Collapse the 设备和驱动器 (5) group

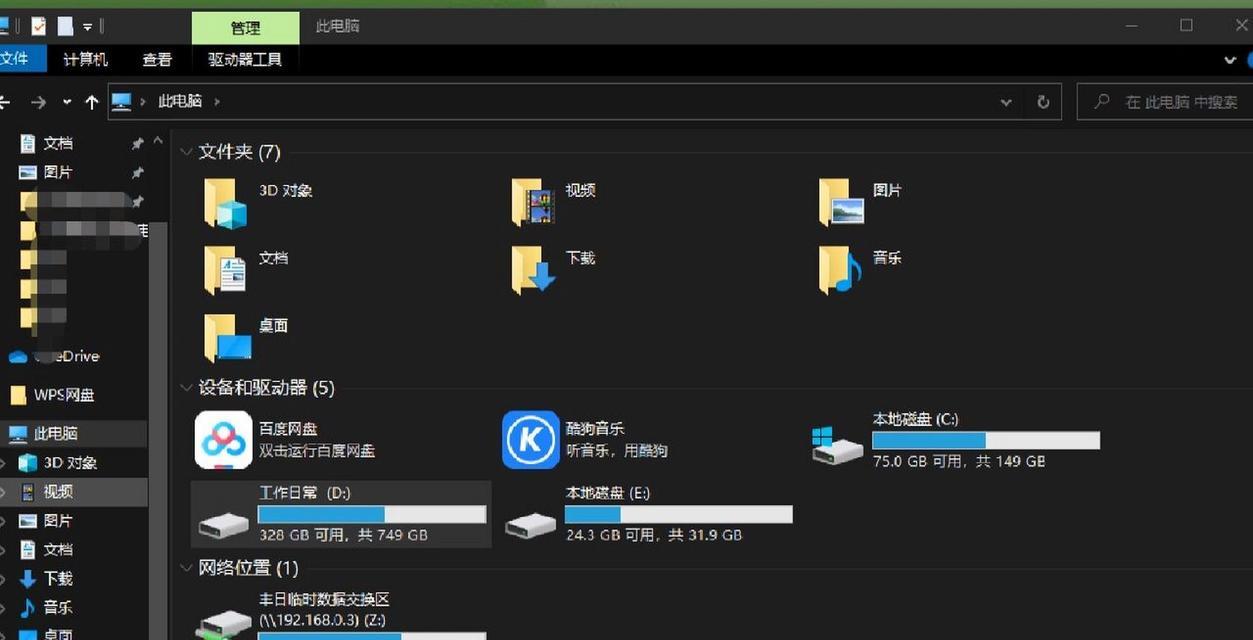186,388
